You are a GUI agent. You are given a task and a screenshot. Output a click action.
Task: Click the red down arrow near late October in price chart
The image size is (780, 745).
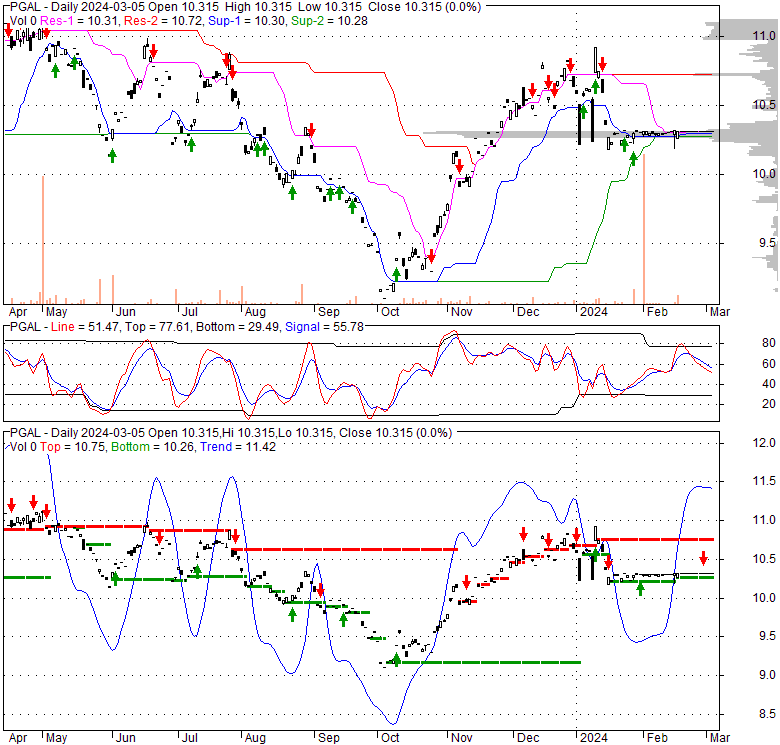click(431, 255)
